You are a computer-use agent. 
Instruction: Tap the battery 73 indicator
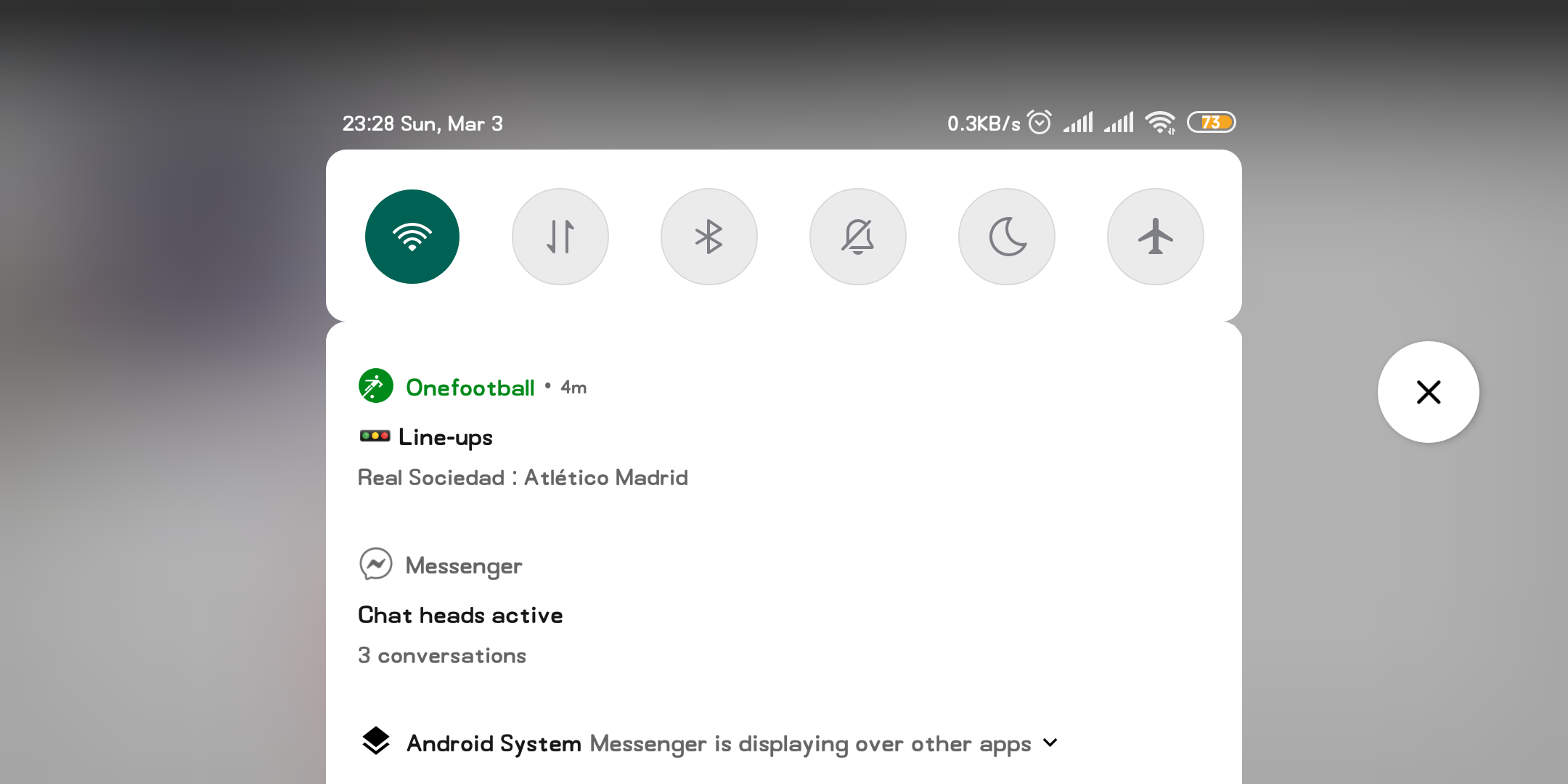(x=1211, y=122)
